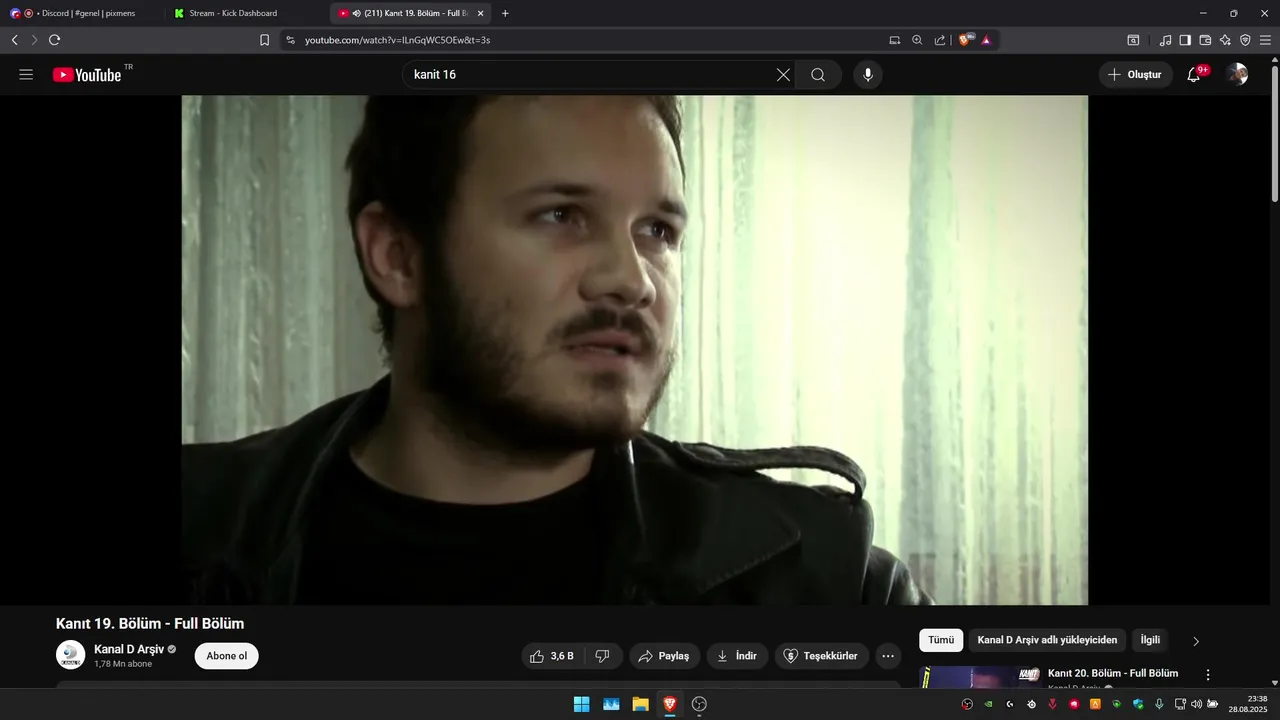Open account avatar menu
1280x720 pixels.
tap(1237, 75)
